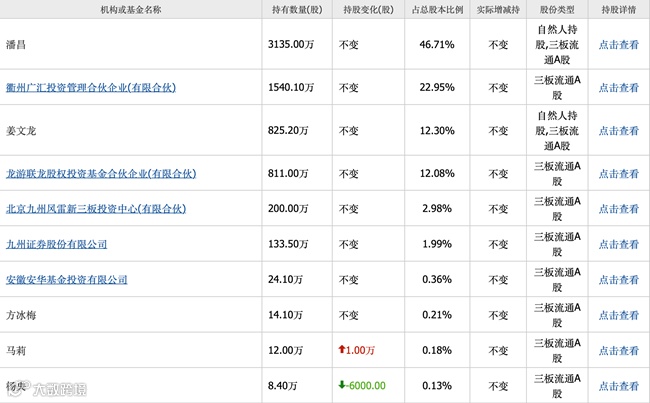The width and height of the screenshot is (650, 403).
Task: Click the 2.98% share ratio
Action: point(437,208)
